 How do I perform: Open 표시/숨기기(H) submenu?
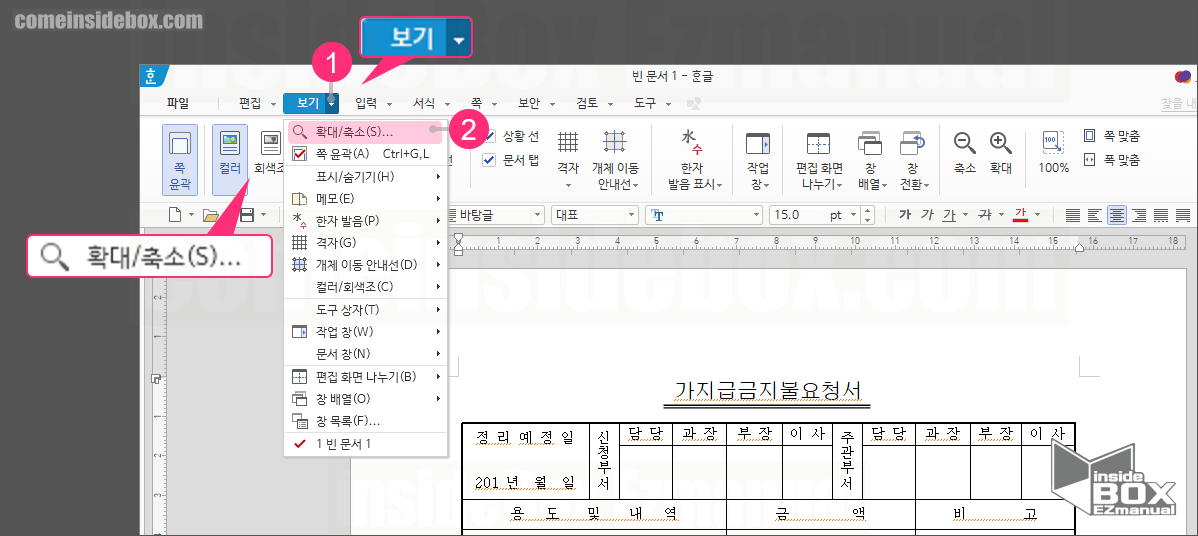tap(365, 176)
